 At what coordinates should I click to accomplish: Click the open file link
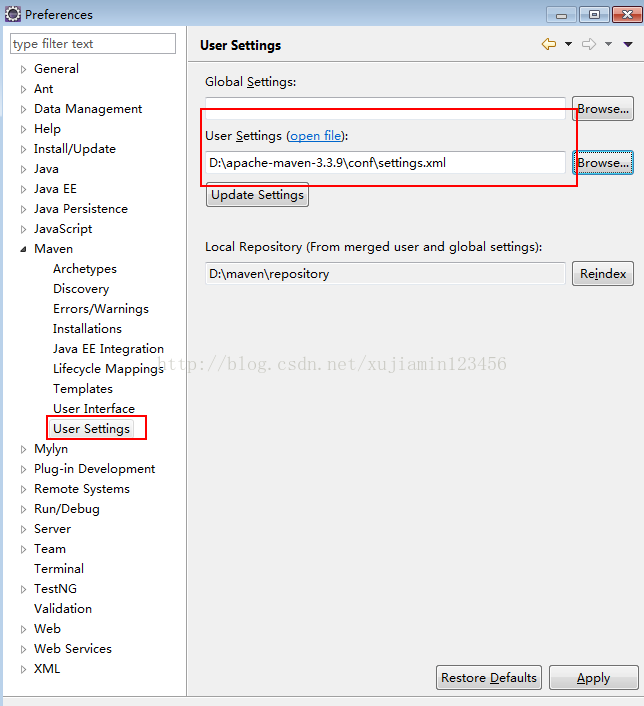(315, 136)
